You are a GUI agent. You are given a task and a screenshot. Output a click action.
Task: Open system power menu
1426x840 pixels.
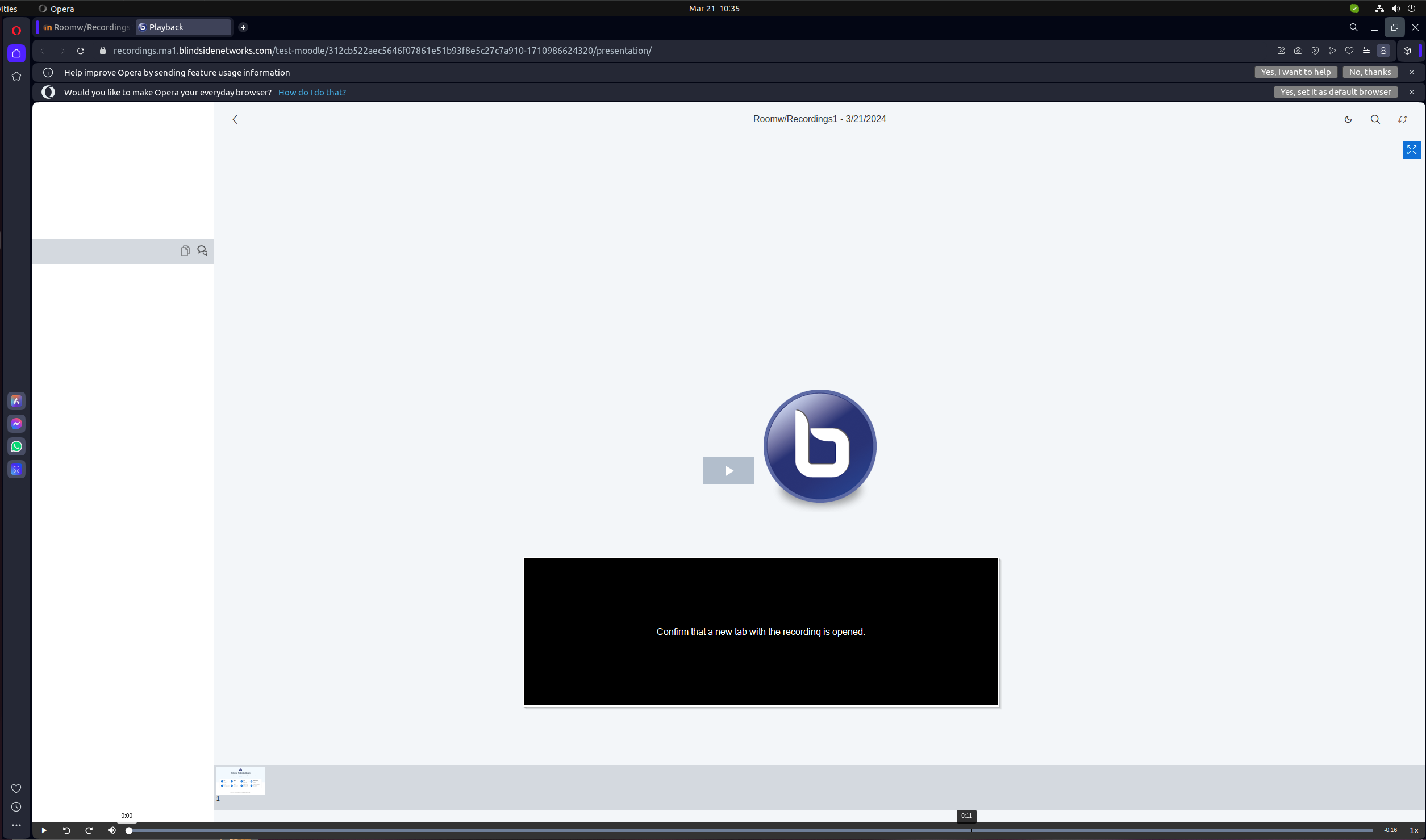click(x=1412, y=9)
